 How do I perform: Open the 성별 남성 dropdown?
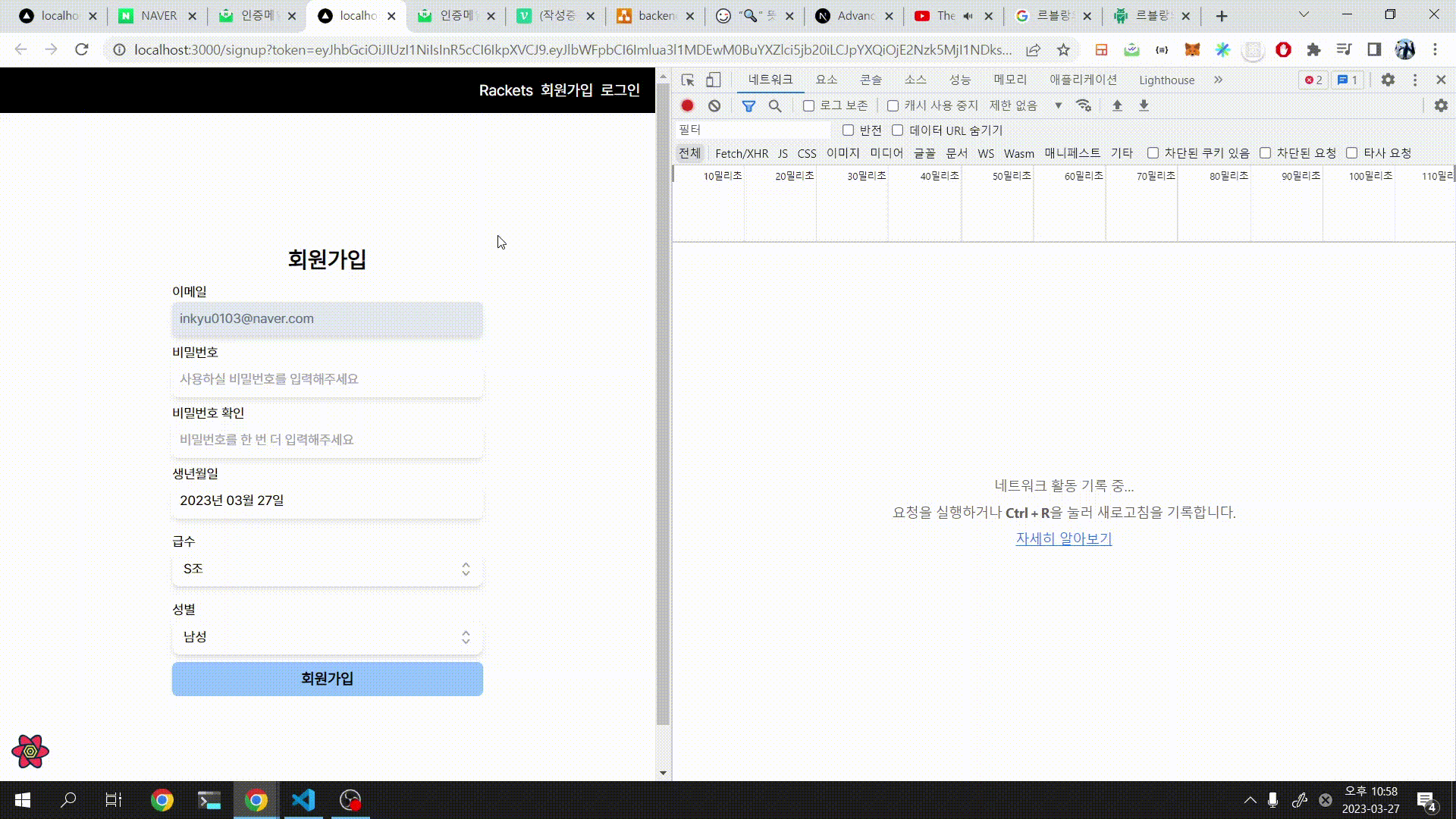328,637
